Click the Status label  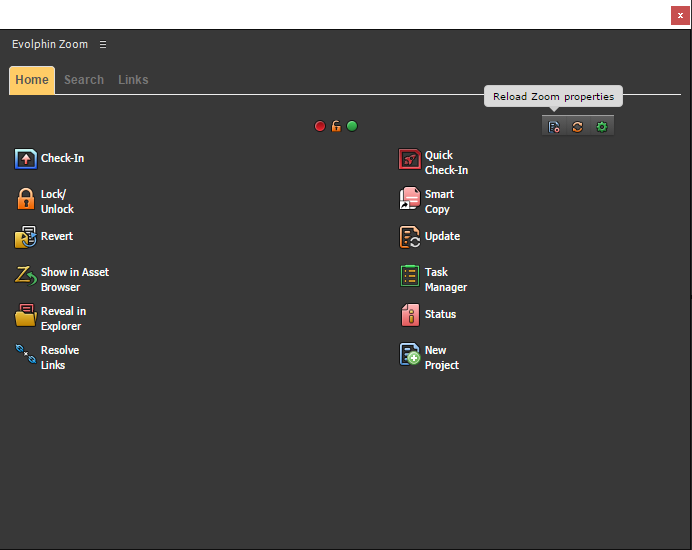[440, 314]
